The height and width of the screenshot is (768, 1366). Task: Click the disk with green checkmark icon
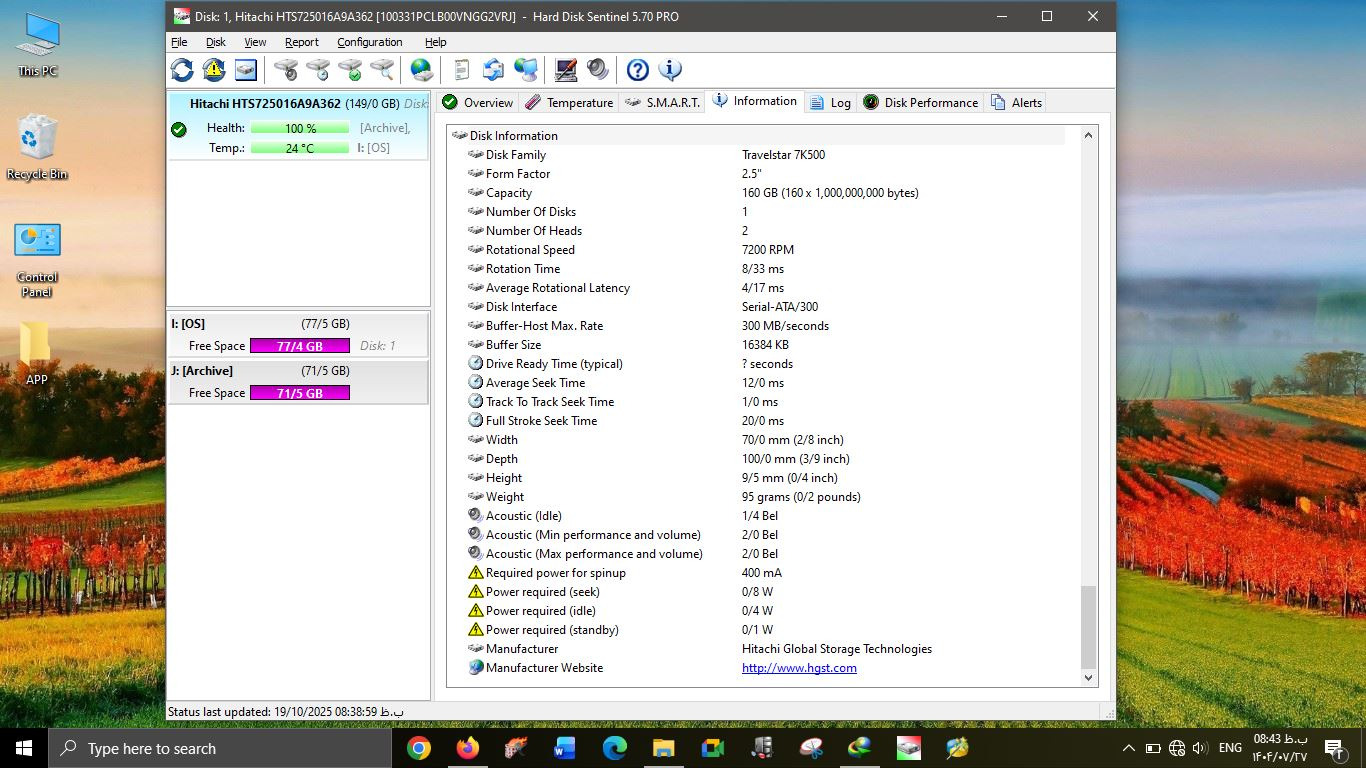coord(350,69)
